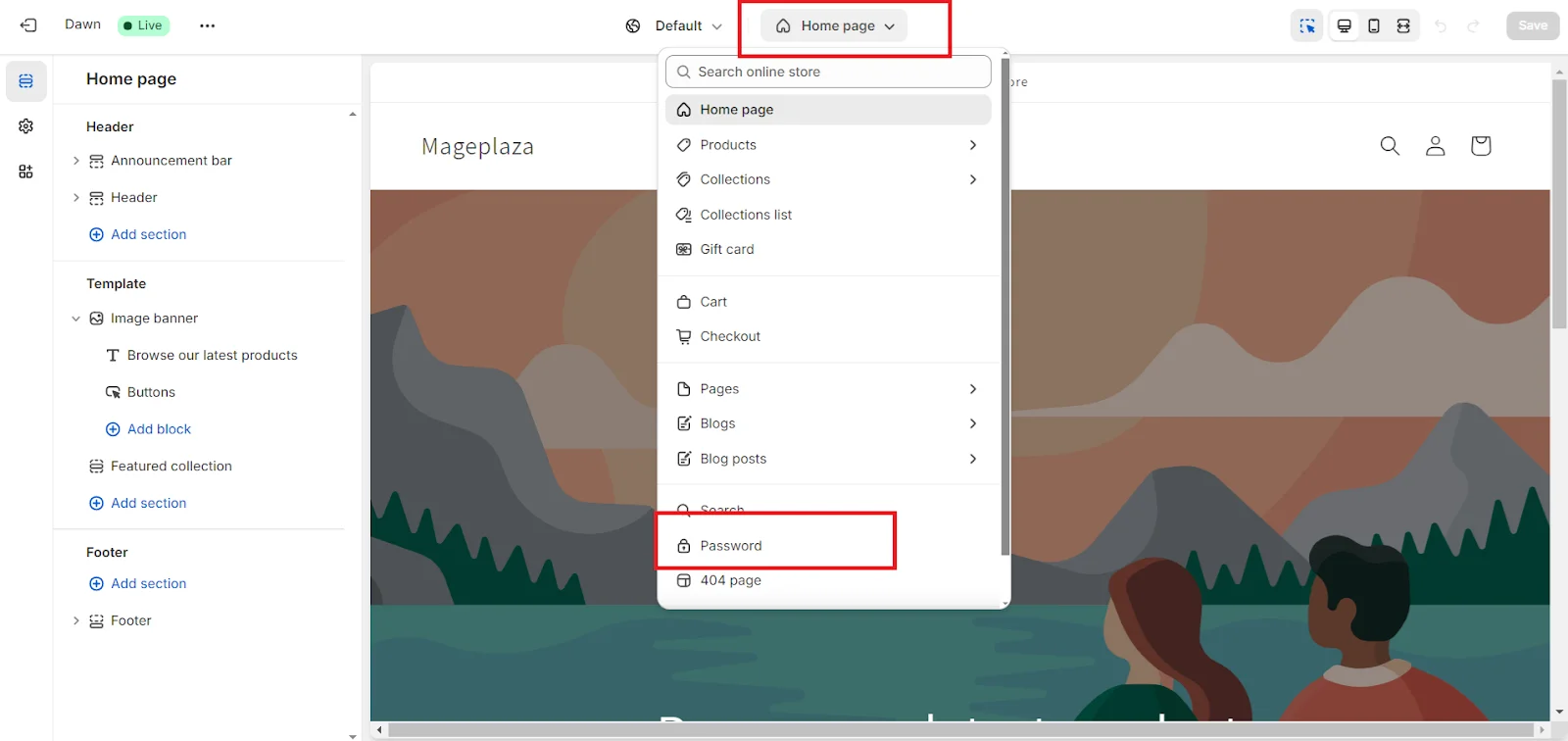
Task: Select Password from the template list
Action: [x=731, y=546]
